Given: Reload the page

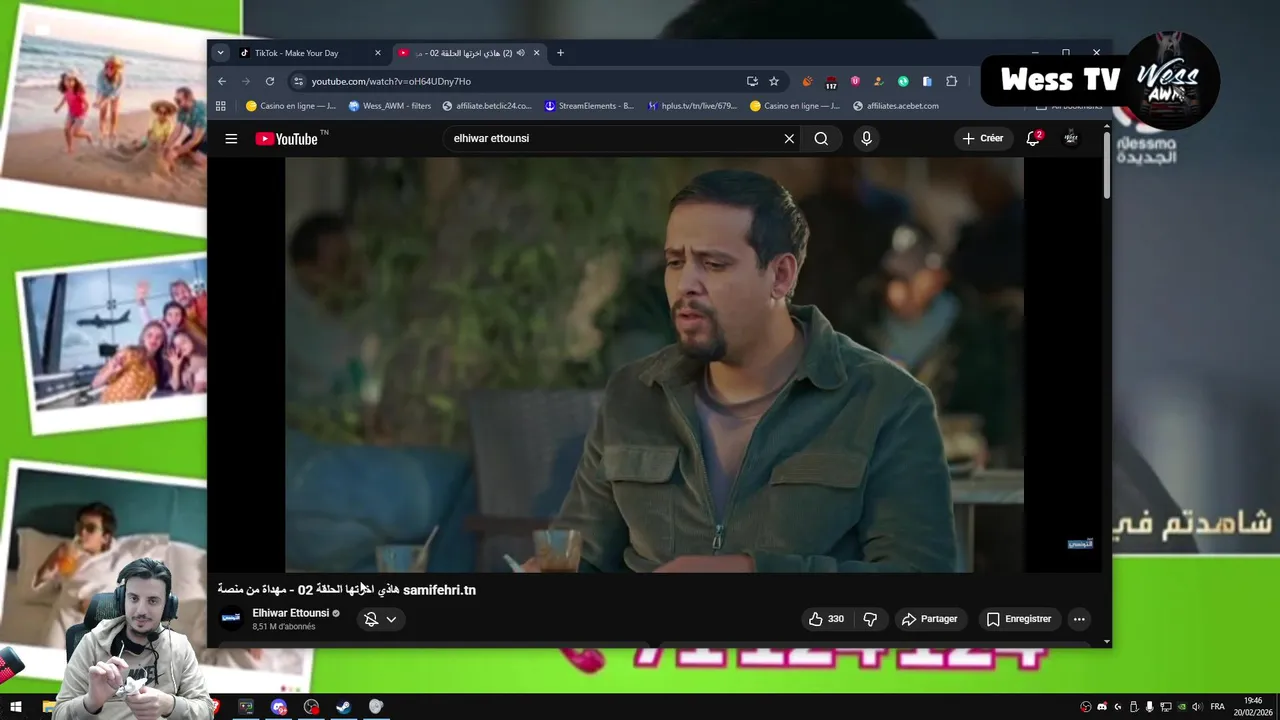Looking at the screenshot, I should (x=270, y=81).
